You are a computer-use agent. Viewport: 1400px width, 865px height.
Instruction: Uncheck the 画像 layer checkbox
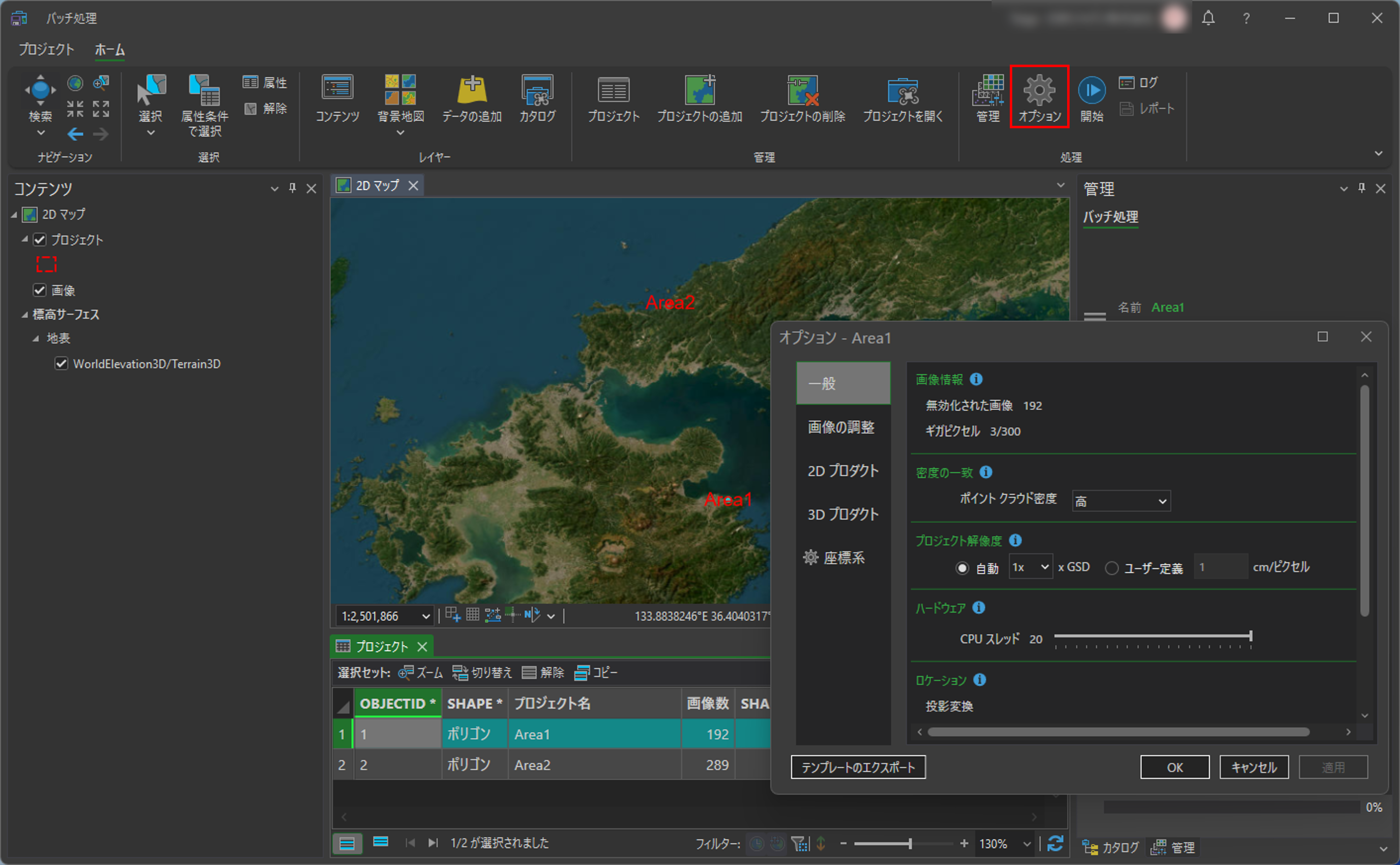click(x=40, y=290)
